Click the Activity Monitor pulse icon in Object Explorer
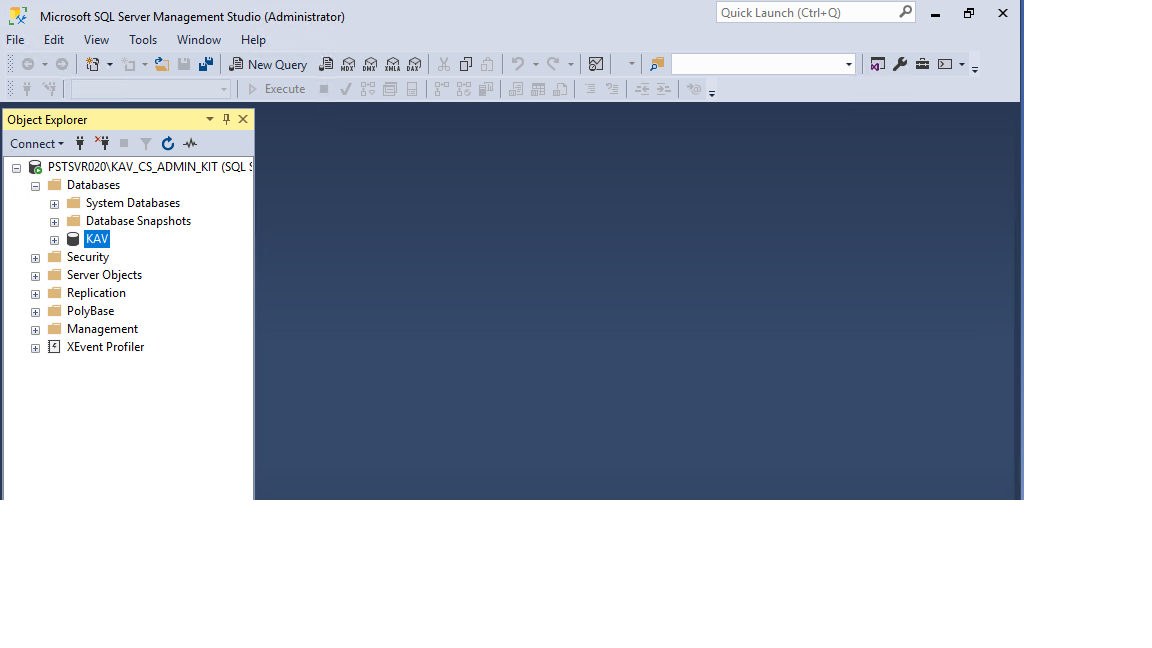This screenshot has width=1152, height=648. [190, 143]
